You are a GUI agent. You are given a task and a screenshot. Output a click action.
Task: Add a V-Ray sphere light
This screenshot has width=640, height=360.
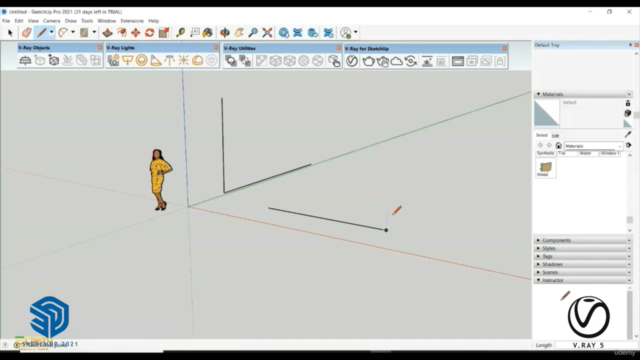(x=142, y=61)
